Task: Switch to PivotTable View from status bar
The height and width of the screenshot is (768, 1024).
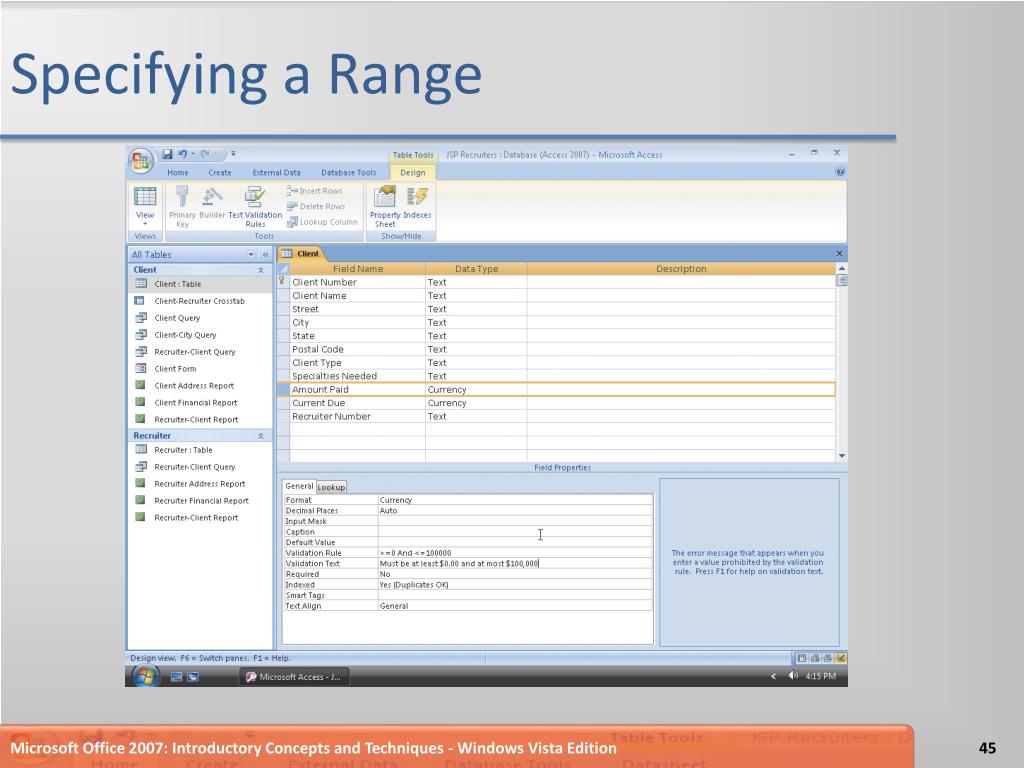Action: (x=814, y=658)
